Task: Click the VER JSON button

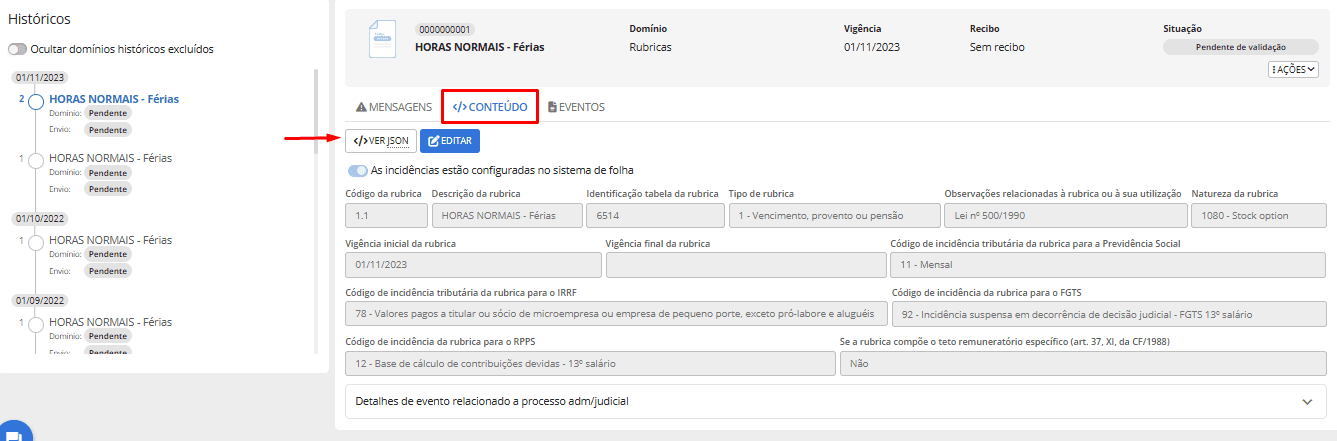Action: click(x=380, y=141)
